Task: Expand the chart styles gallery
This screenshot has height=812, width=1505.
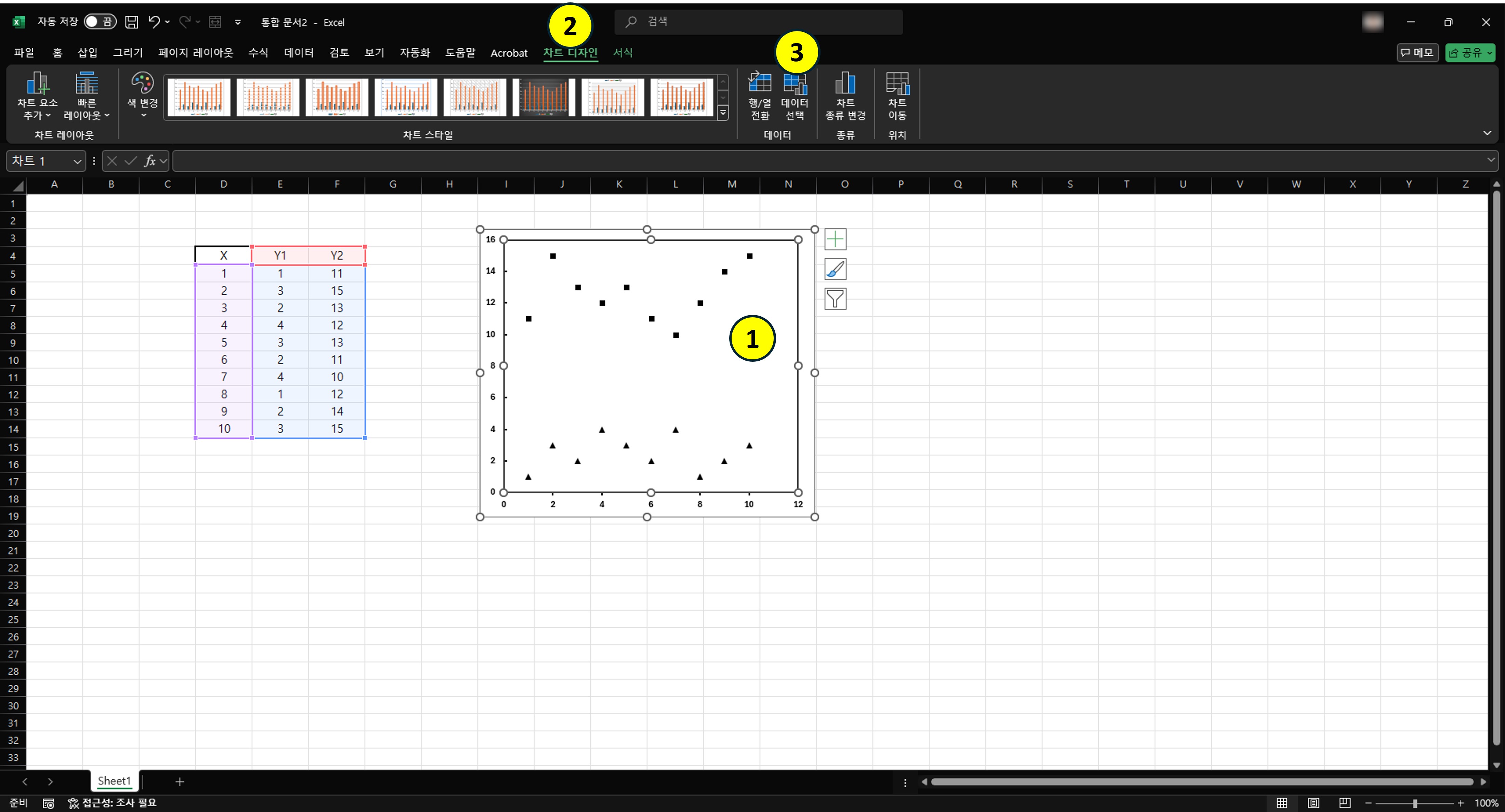Action: tap(723, 113)
